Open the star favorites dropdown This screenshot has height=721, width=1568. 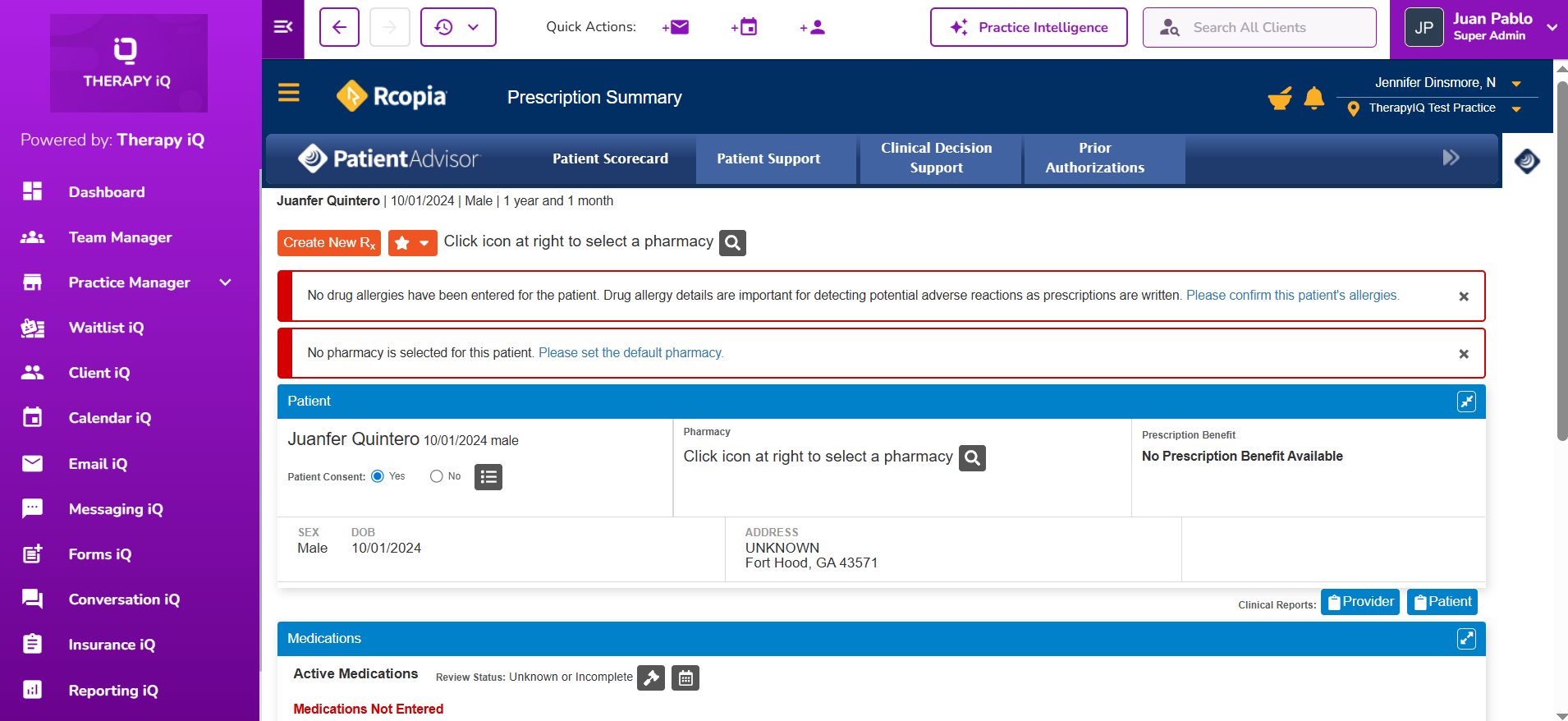click(x=412, y=243)
